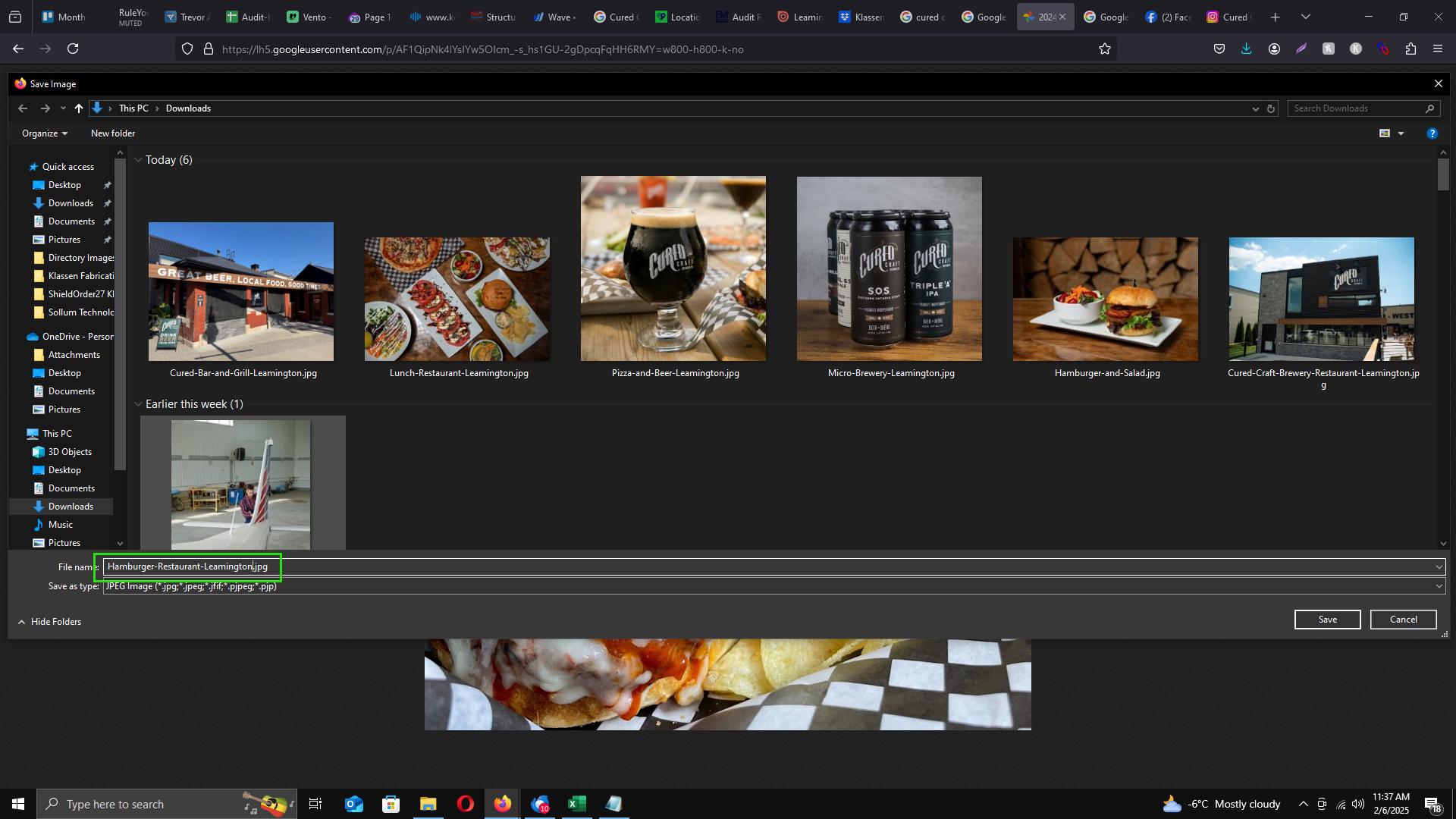Viewport: 1456px width, 819px height.
Task: Hide Folders pane toggle
Action: point(49,622)
